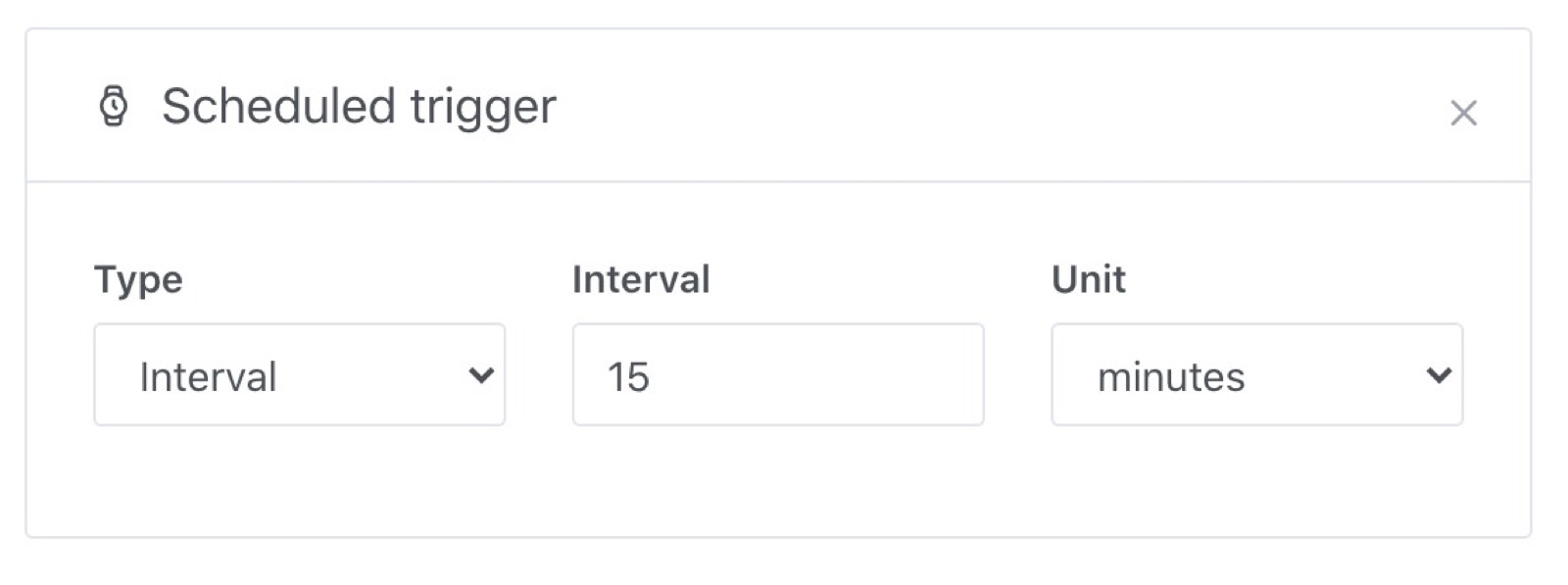The height and width of the screenshot is (585, 1568).
Task: Click the "minutes" text in Unit select
Action: coord(1170,376)
